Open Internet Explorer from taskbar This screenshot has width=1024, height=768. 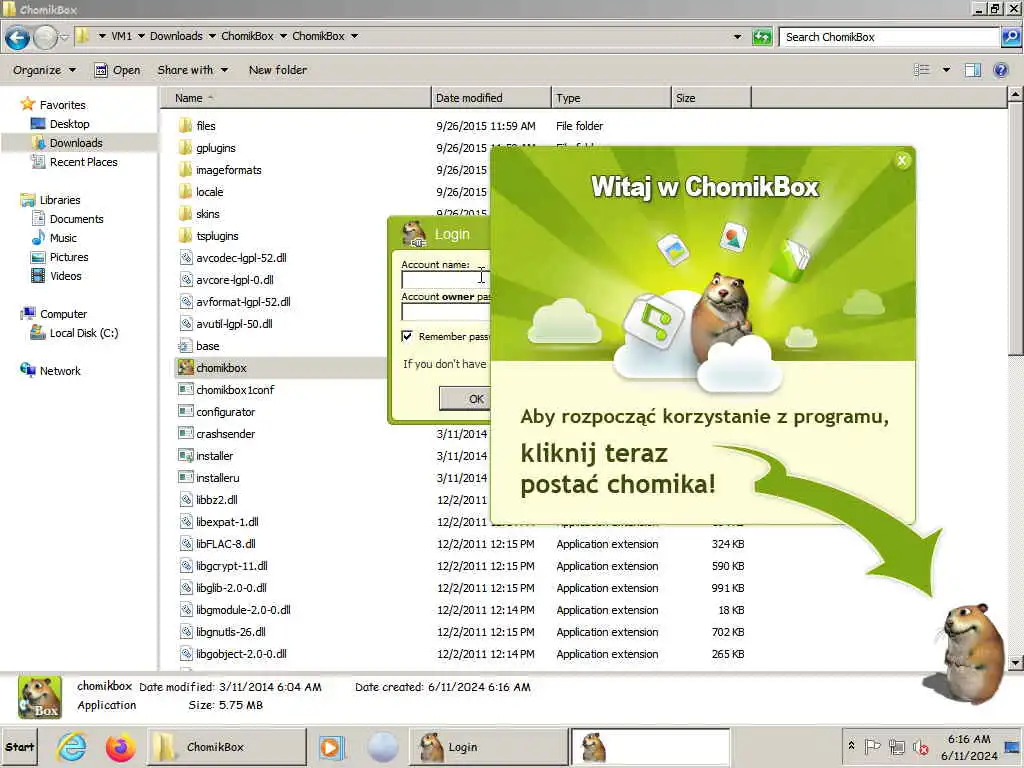pos(72,746)
